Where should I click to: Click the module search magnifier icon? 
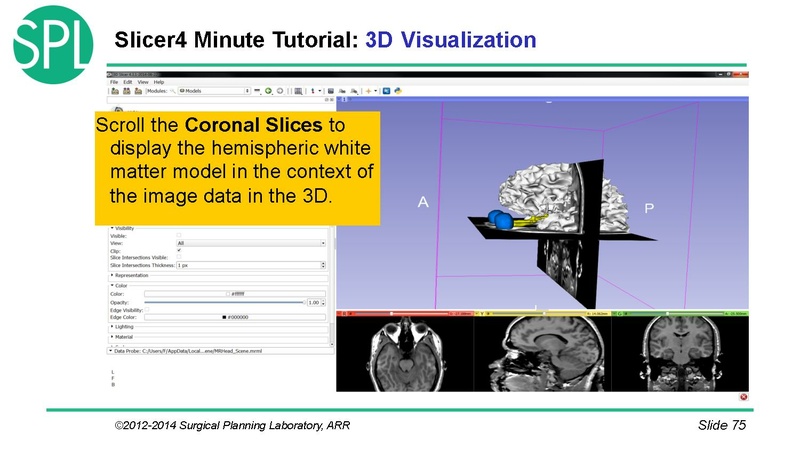173,91
